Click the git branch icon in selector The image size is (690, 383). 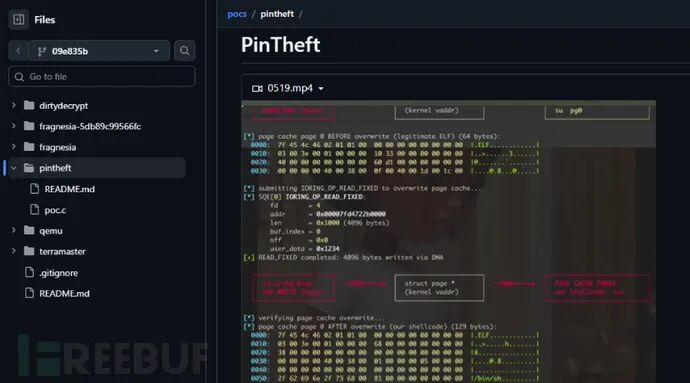tap(42, 52)
